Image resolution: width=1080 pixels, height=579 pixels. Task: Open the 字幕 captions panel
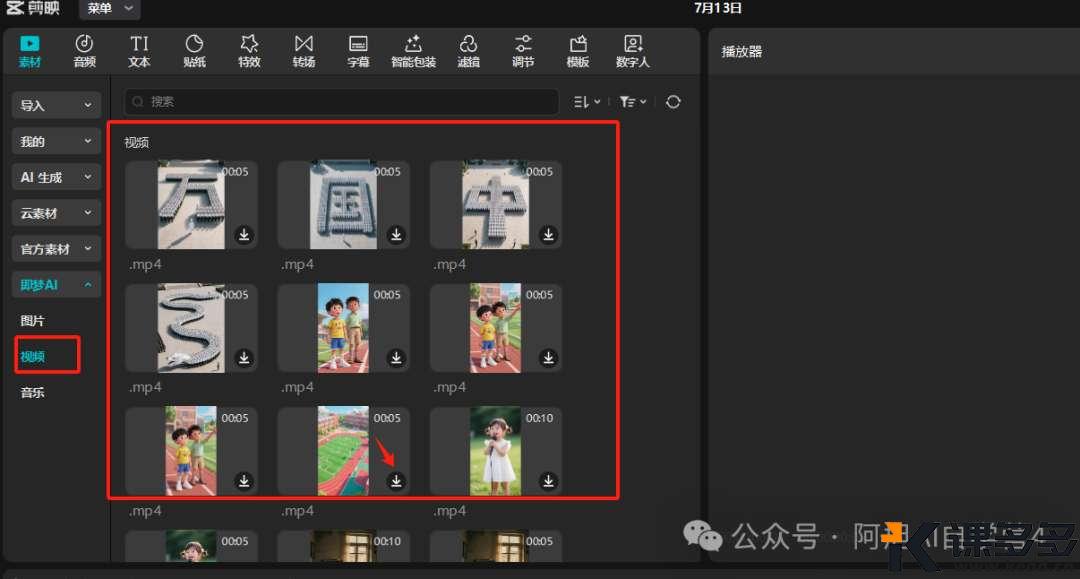point(358,50)
